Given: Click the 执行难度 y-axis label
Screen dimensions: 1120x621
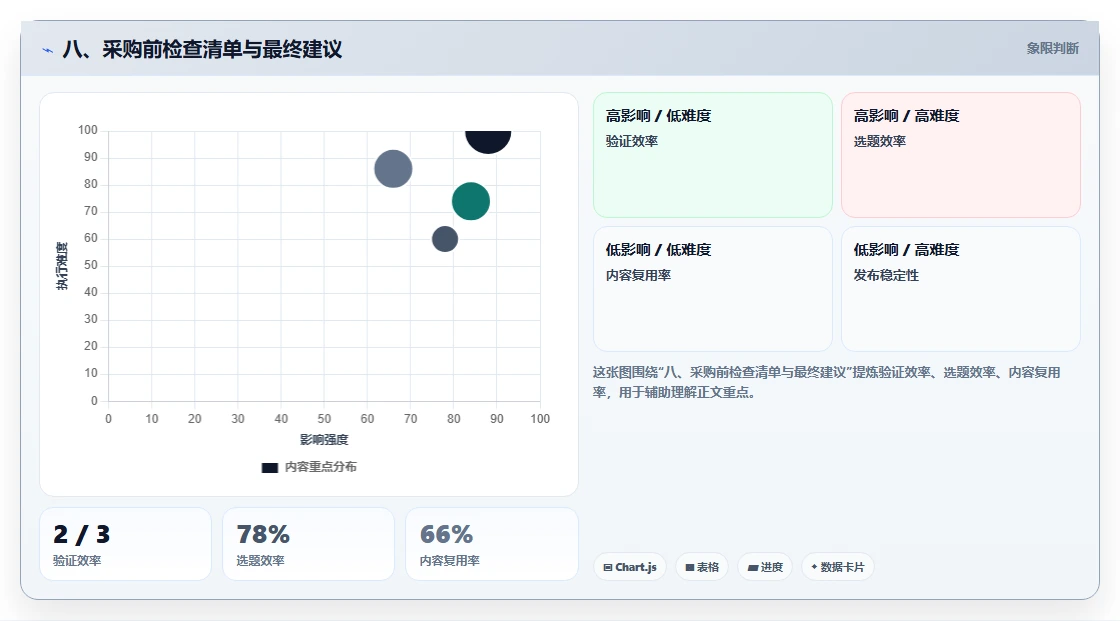Looking at the screenshot, I should [62, 266].
